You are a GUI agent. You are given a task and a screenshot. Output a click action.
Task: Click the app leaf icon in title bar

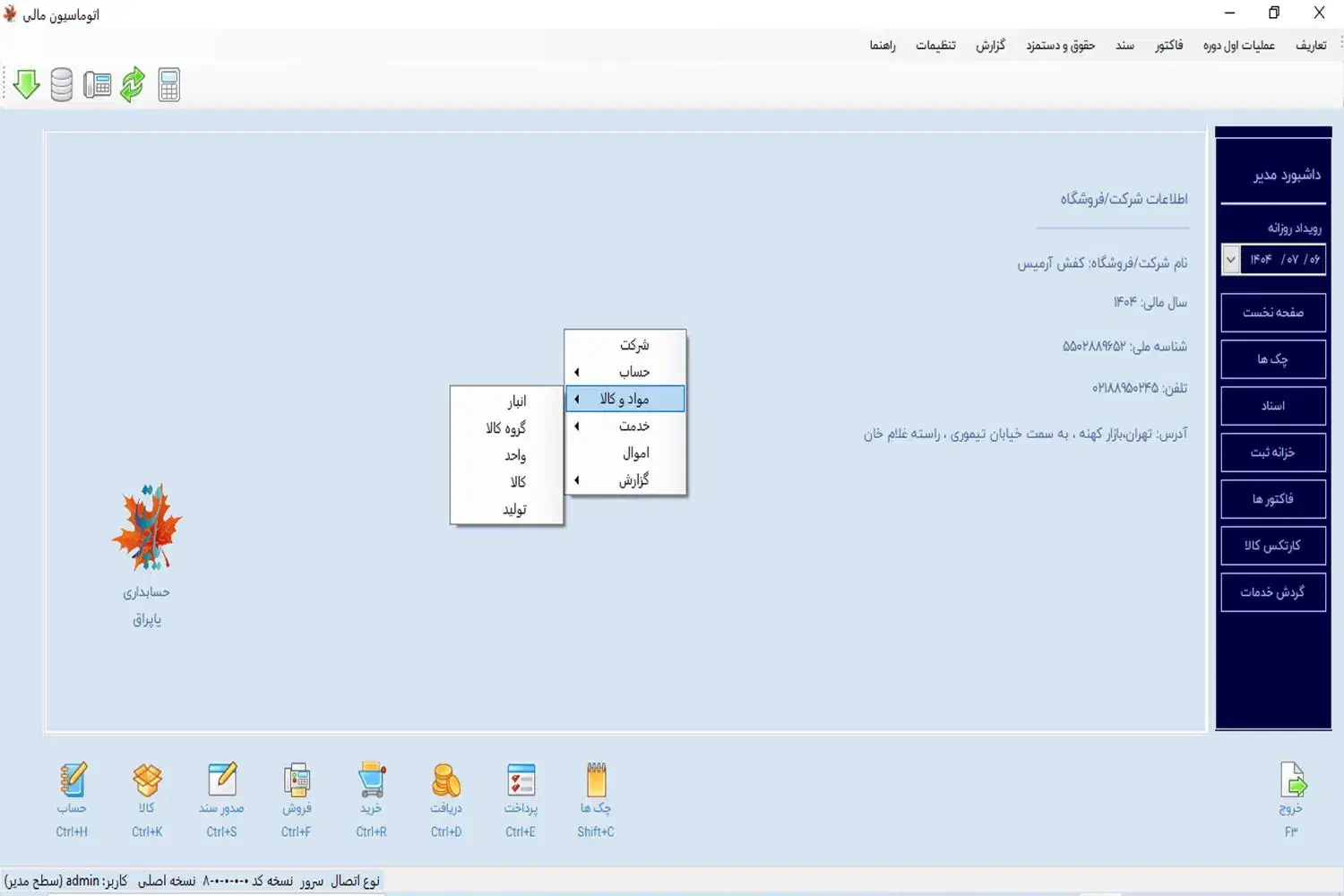pyautogui.click(x=10, y=13)
